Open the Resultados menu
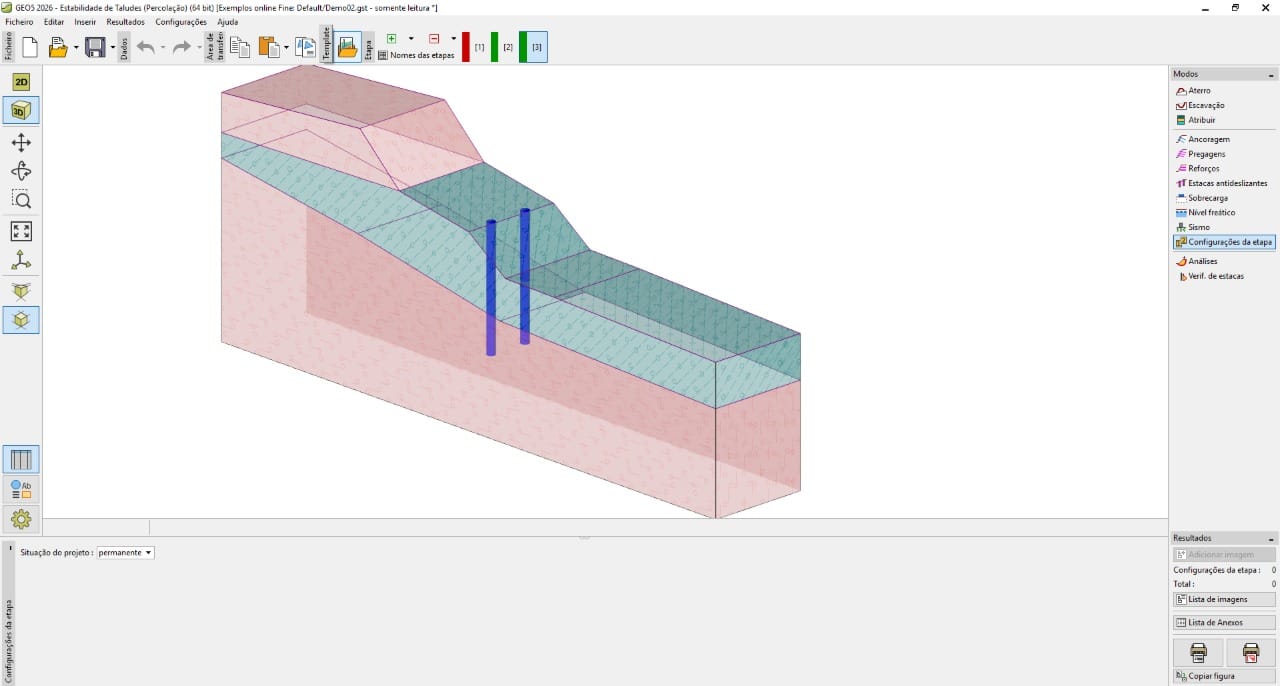1280x686 pixels. [x=124, y=21]
